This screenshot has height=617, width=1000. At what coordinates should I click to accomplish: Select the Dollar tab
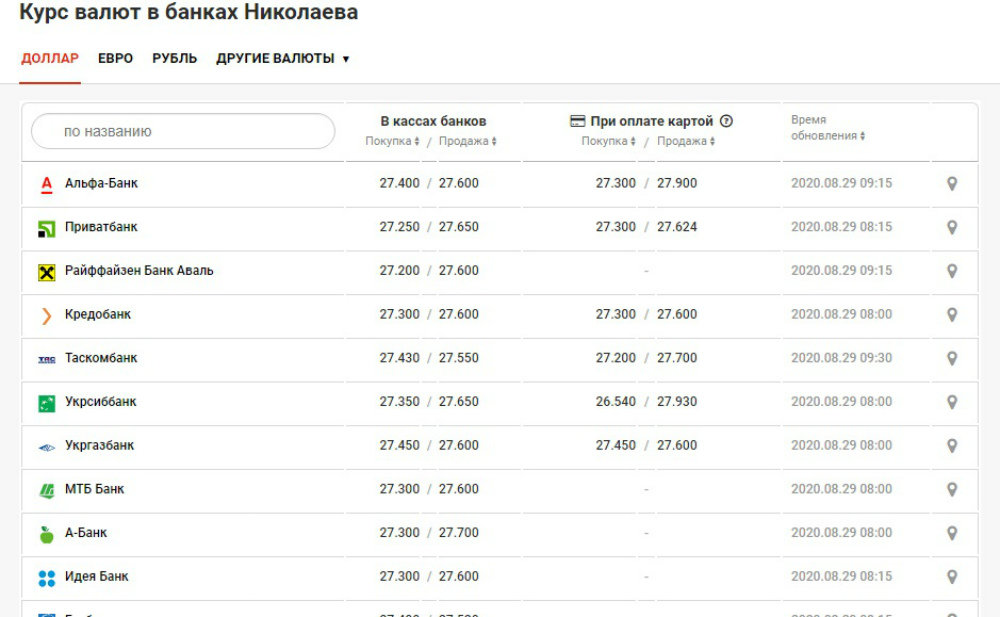[49, 59]
